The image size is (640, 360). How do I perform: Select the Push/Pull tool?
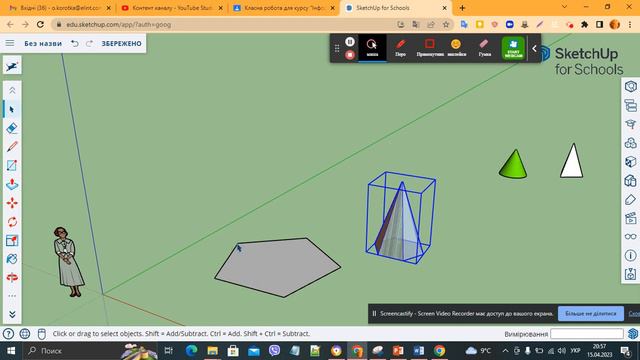(x=12, y=184)
